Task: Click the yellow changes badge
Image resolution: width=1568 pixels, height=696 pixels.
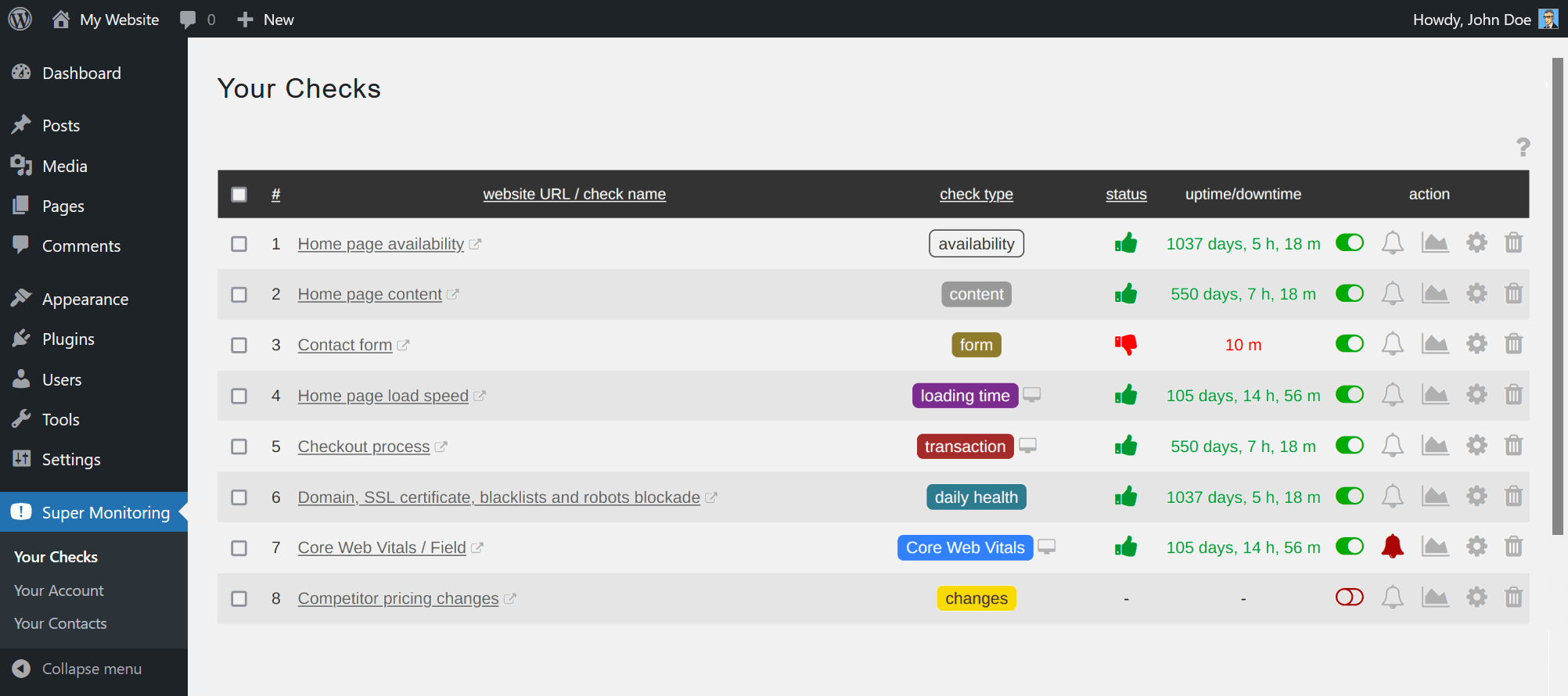Action: tap(976, 598)
